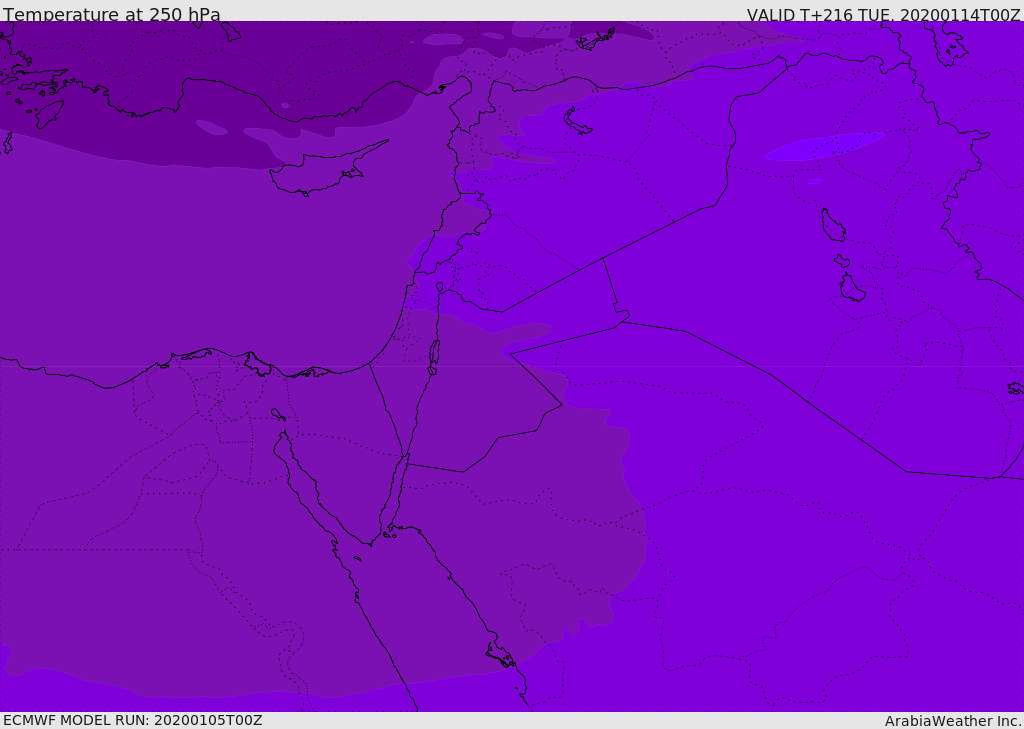The image size is (1024, 729).
Task: Click the 'ECMWF MODEL RUN: 20200105T00Z' footer text
Action: [x=133, y=720]
